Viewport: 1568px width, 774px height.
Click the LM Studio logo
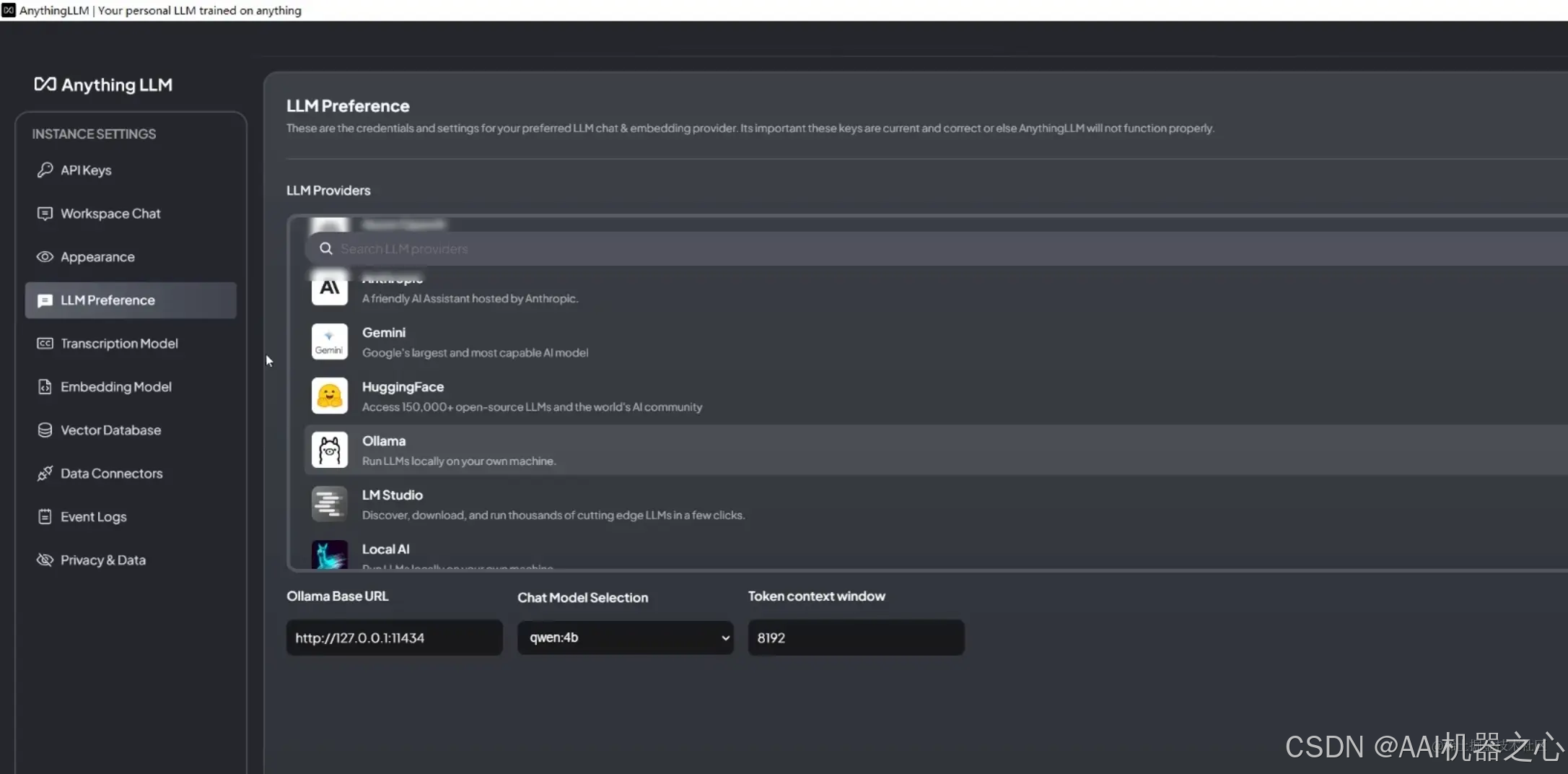point(330,504)
